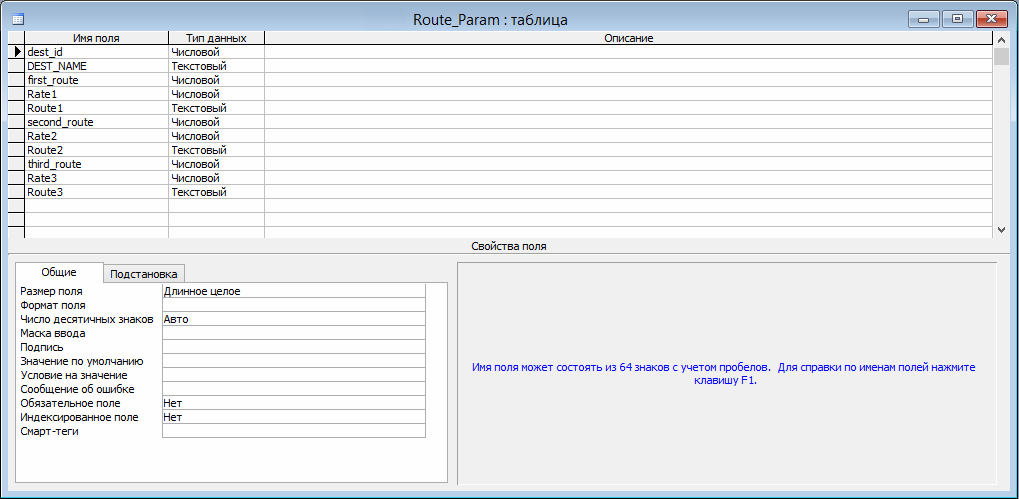Image resolution: width=1019 pixels, height=499 pixels.
Task: Open data type dropdown for DEST_NAME
Action: (216, 66)
